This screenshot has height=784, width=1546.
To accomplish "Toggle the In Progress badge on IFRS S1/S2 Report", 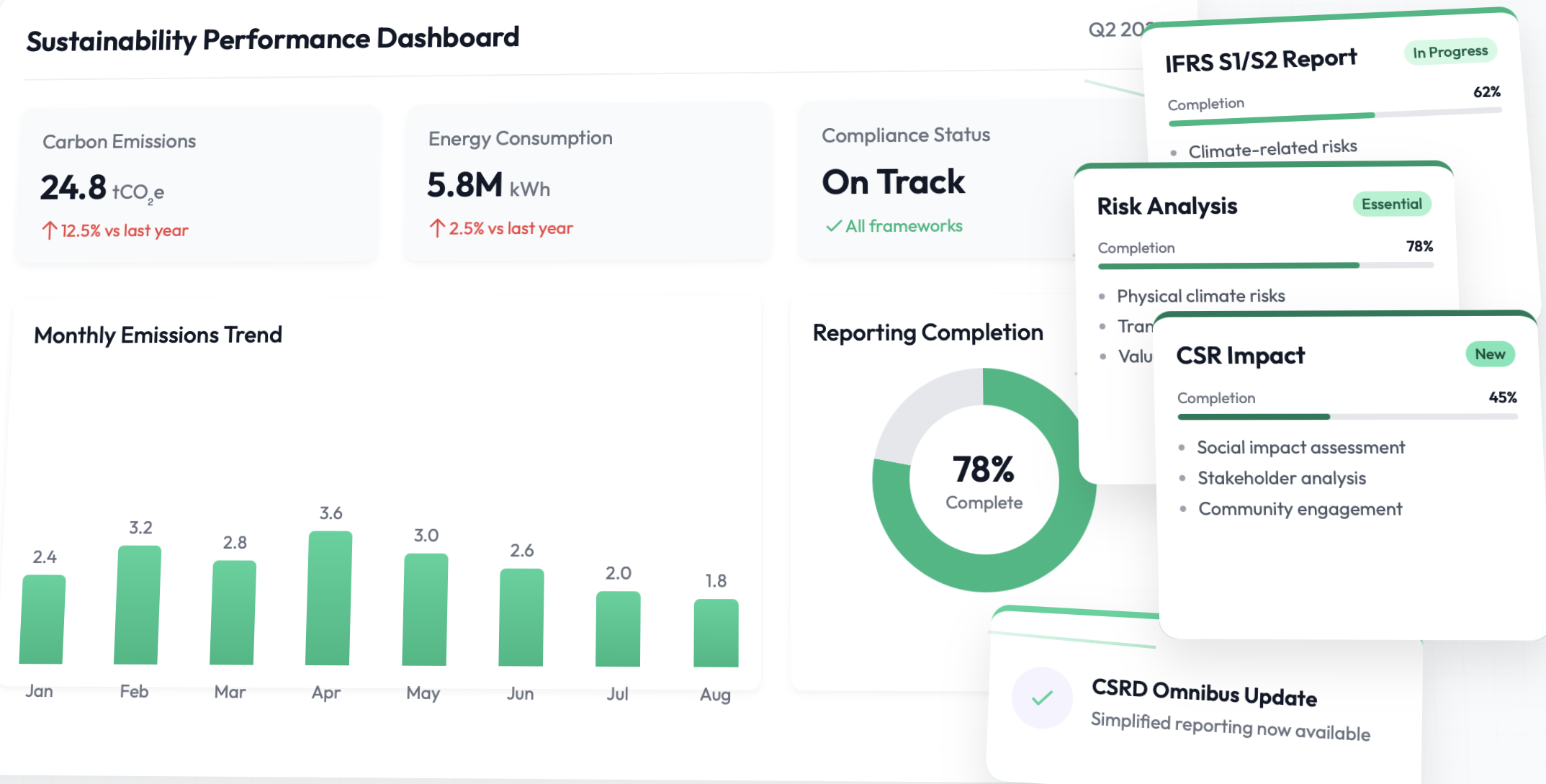I will tap(1450, 51).
